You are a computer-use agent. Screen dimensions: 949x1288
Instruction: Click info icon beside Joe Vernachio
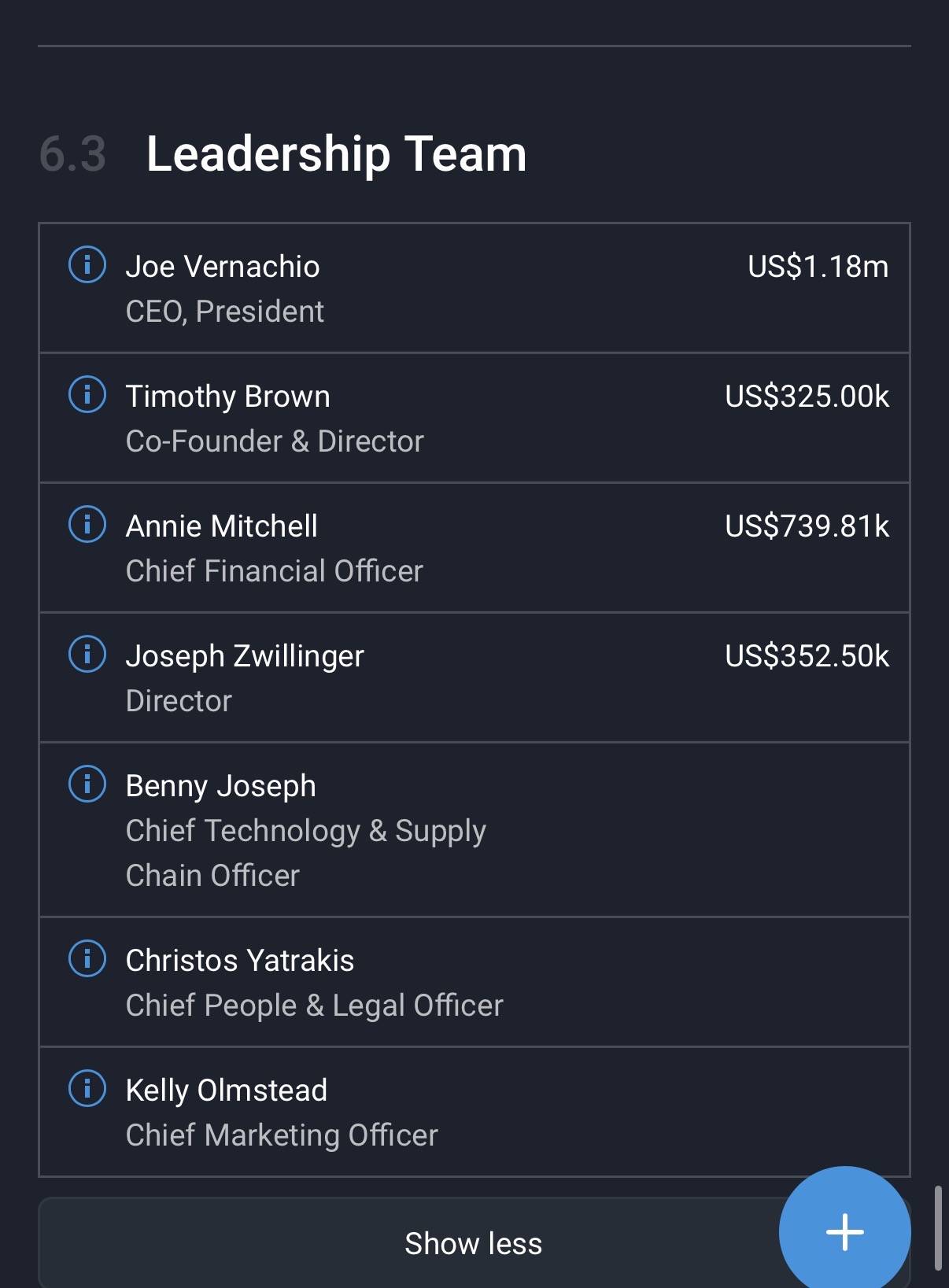(87, 264)
